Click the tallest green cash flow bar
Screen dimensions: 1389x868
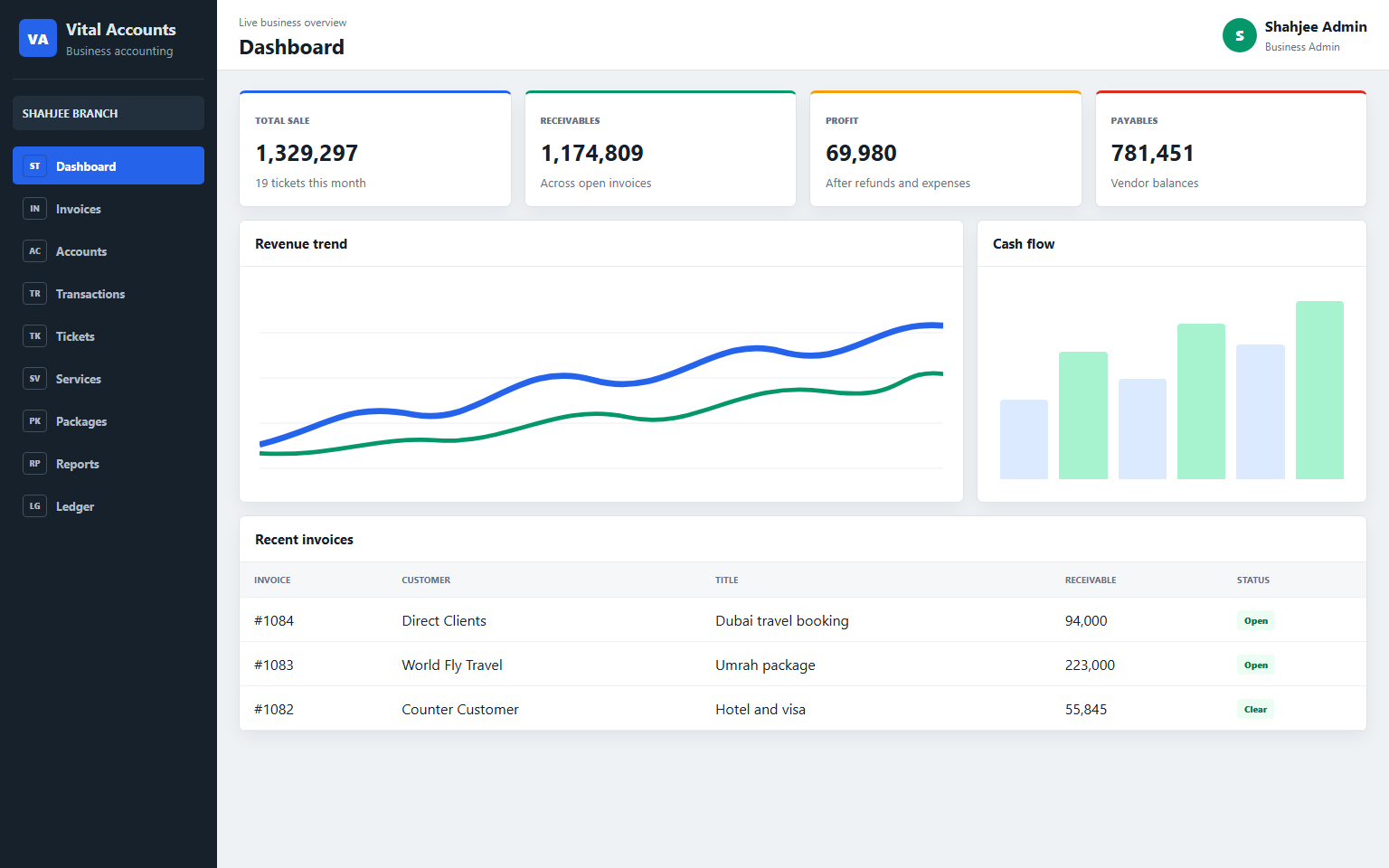click(1319, 390)
